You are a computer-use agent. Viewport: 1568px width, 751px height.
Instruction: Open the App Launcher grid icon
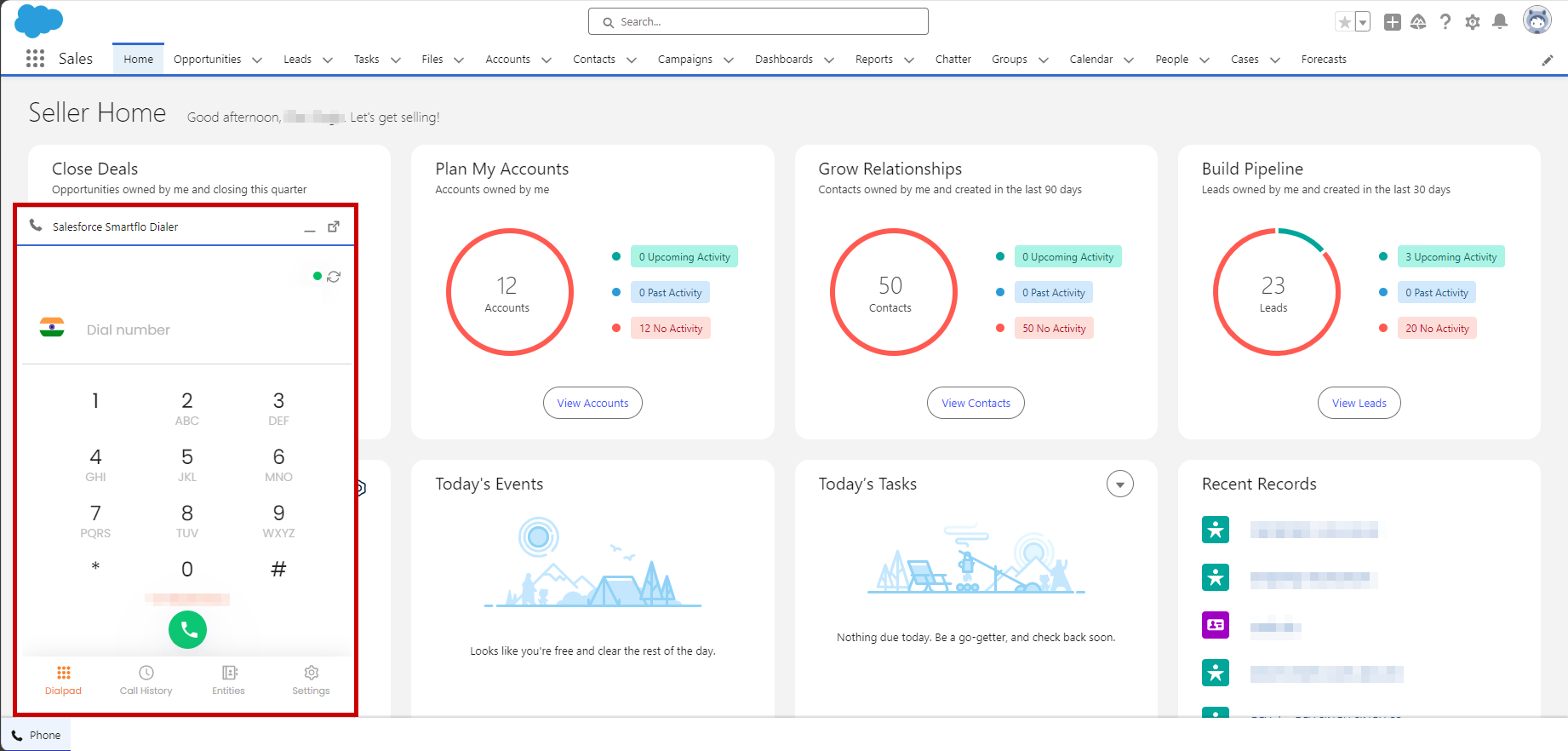(35, 58)
